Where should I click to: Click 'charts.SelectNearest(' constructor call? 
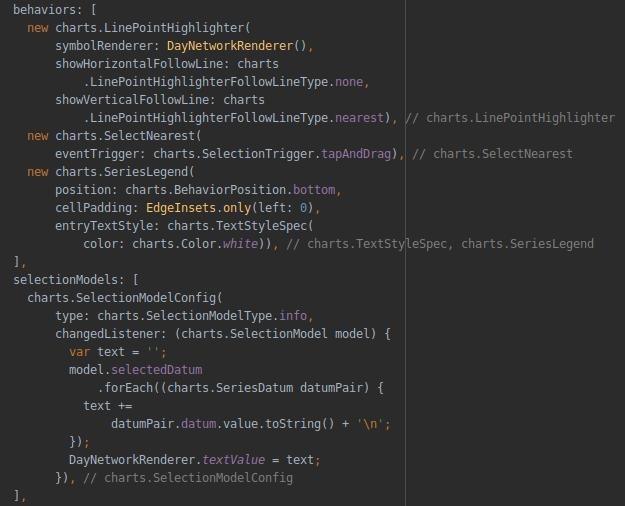point(128,136)
